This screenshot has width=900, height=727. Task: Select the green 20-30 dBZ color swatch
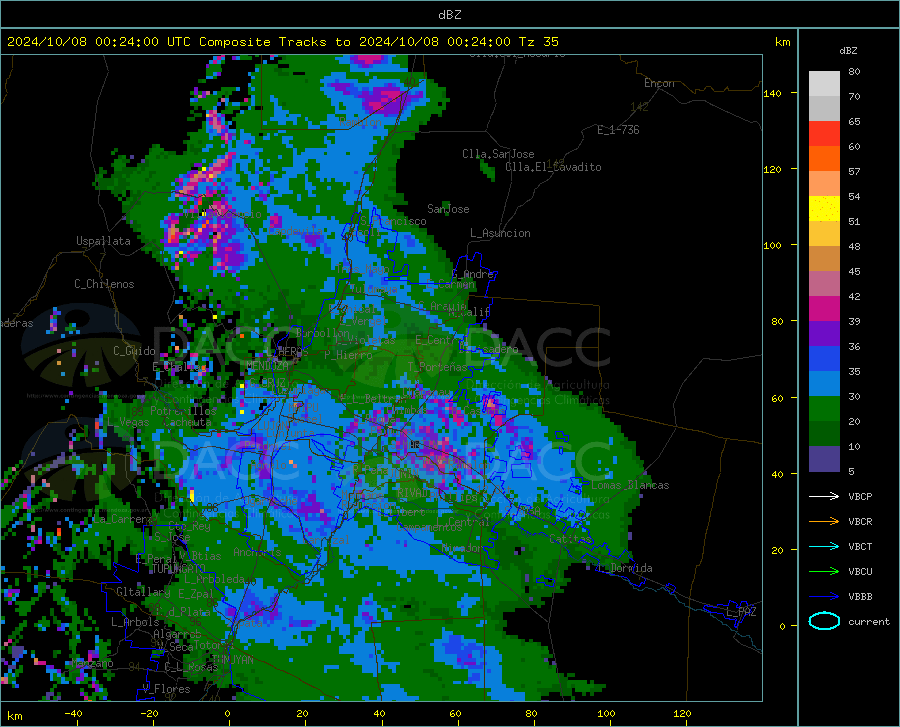tap(824, 409)
